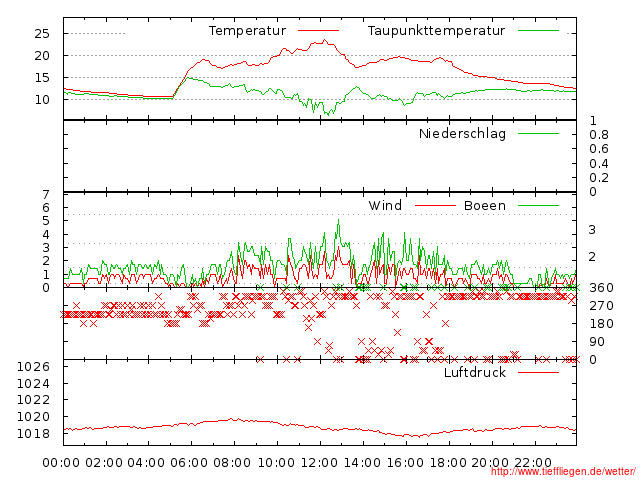Click the 1024 pressure axis value
The height and width of the screenshot is (480, 640).
tap(33, 384)
